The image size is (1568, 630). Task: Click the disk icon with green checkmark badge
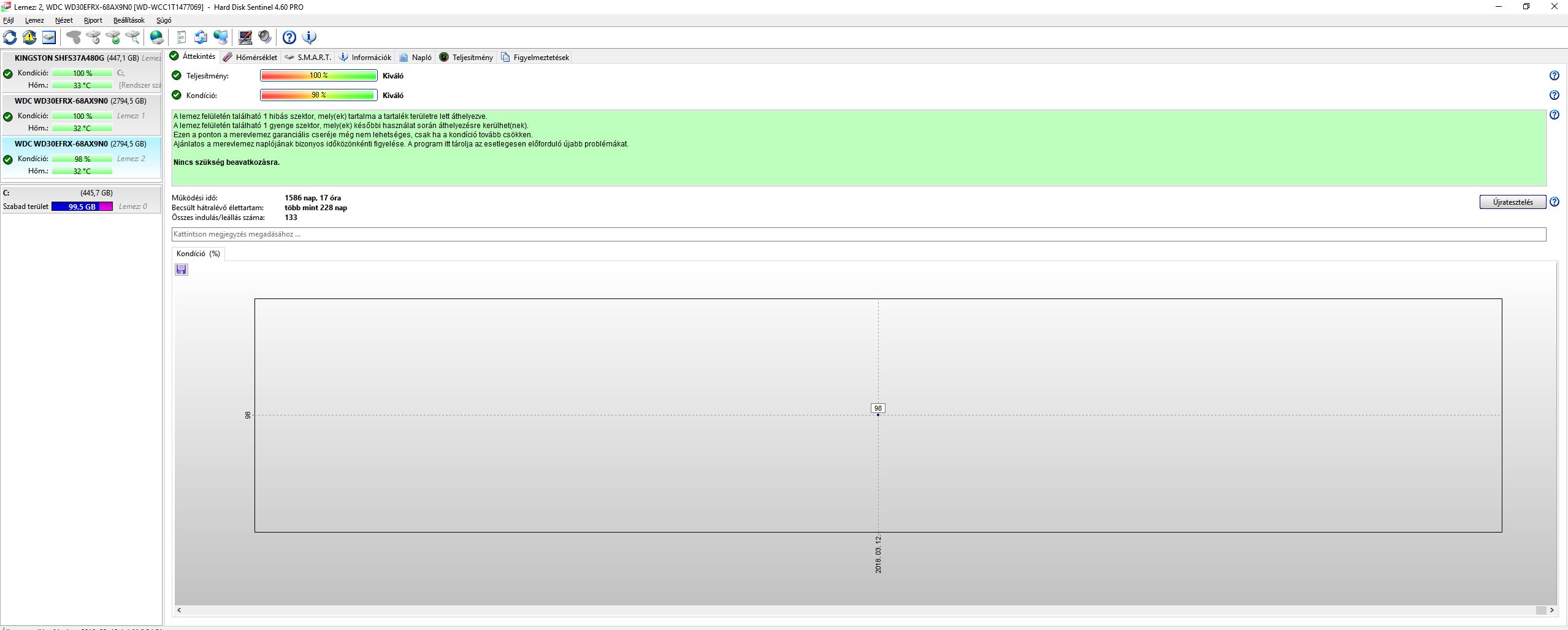tap(113, 37)
